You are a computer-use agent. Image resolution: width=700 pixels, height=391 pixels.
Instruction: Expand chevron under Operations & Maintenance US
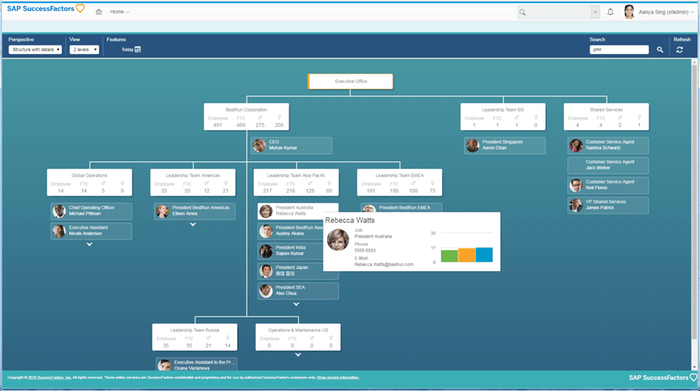(298, 355)
